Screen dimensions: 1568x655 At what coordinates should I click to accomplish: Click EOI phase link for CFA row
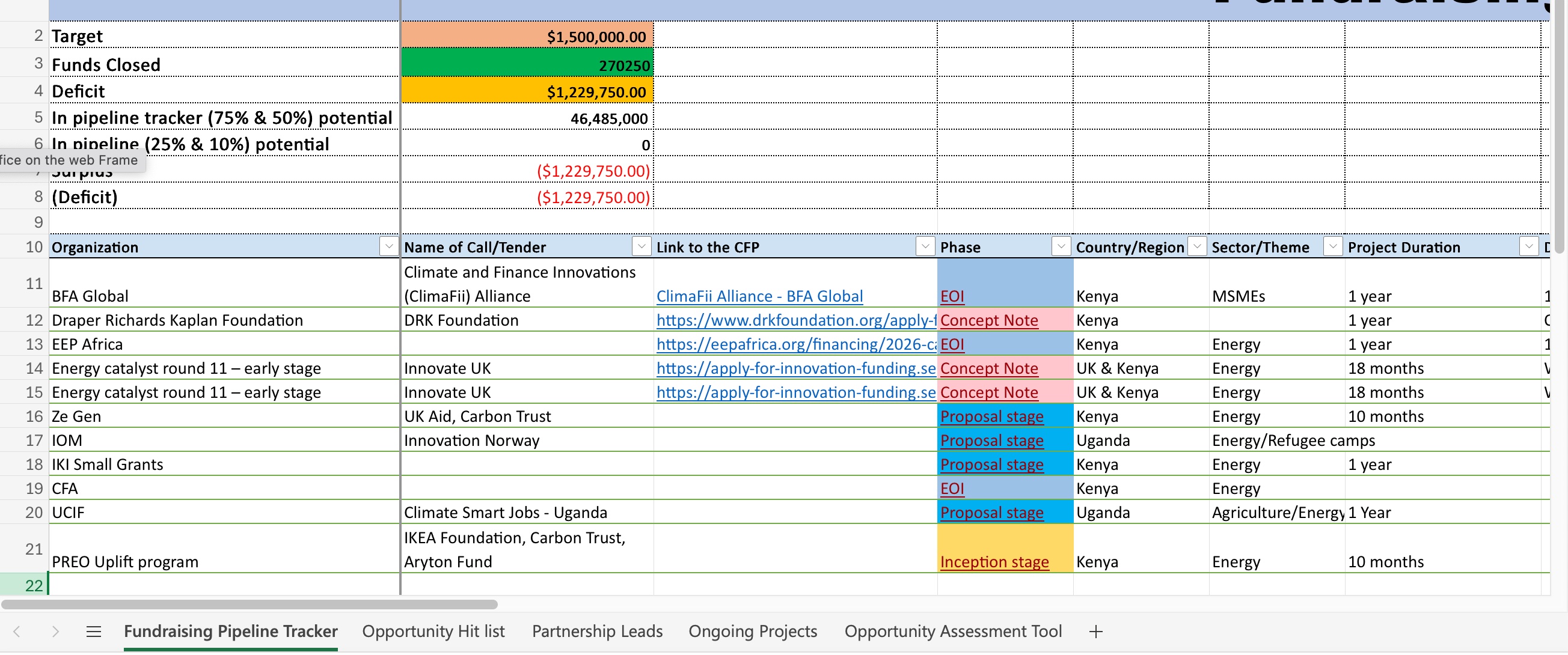click(952, 489)
